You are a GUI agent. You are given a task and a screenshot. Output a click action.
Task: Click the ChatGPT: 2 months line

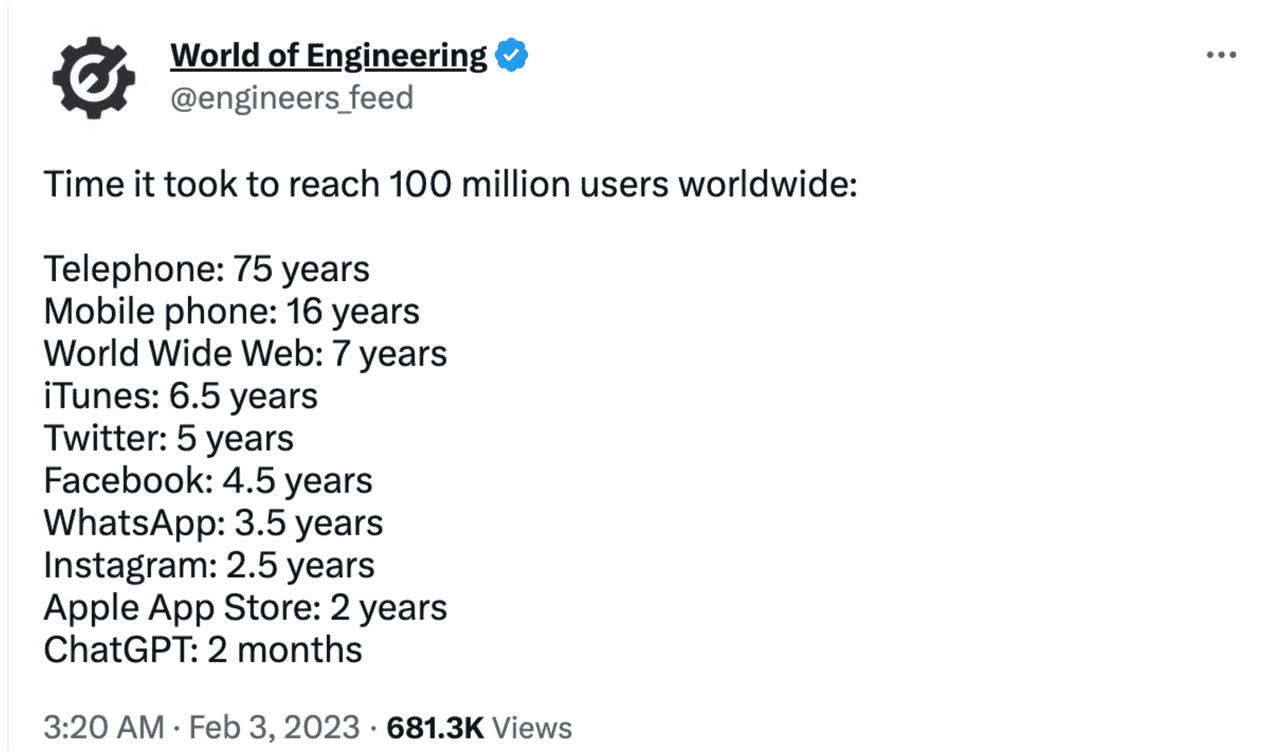tap(203, 650)
